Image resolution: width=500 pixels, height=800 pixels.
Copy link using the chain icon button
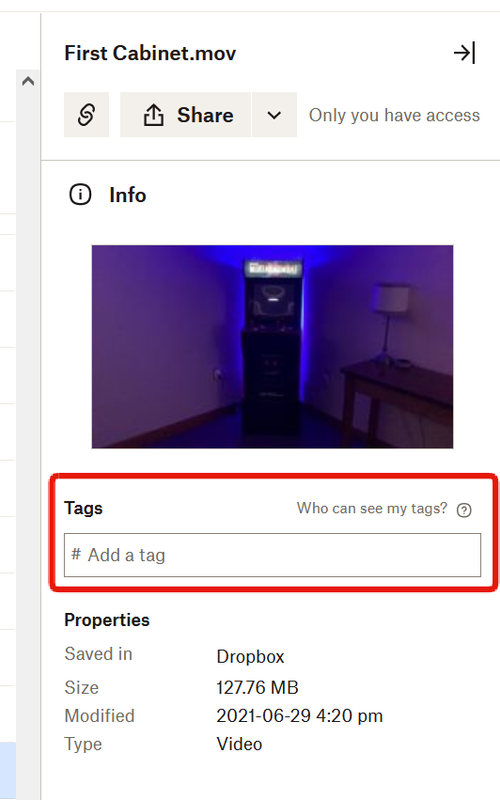click(x=86, y=115)
